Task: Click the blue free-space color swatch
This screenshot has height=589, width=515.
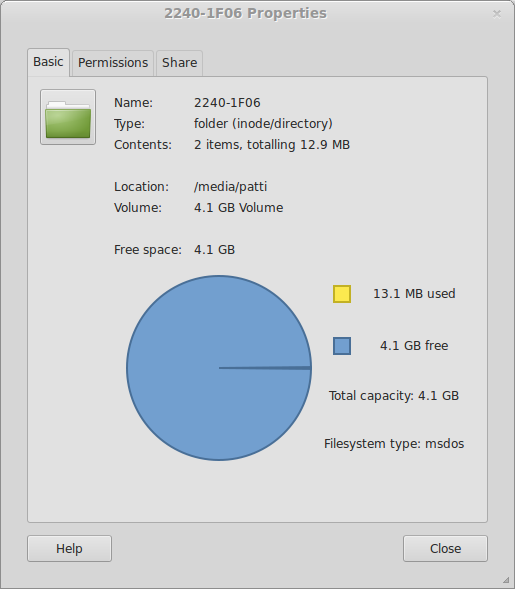Action: coord(342,346)
